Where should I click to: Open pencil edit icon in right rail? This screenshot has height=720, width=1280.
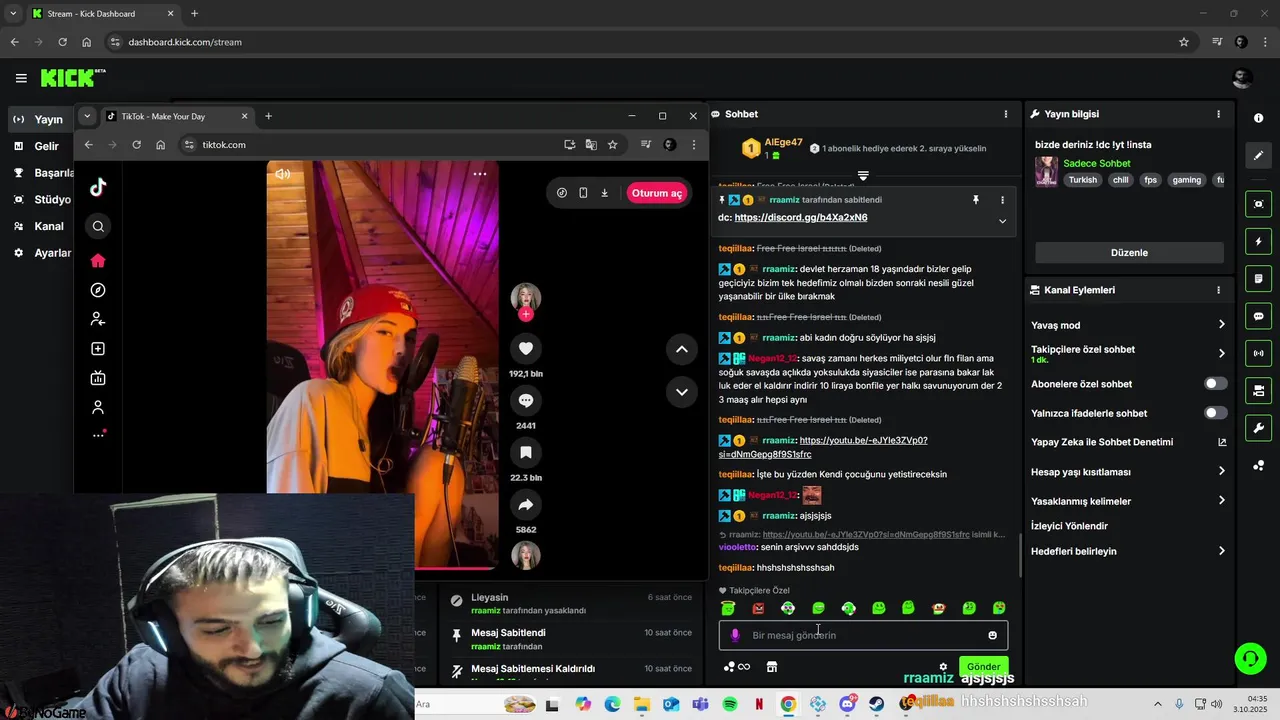[1258, 156]
